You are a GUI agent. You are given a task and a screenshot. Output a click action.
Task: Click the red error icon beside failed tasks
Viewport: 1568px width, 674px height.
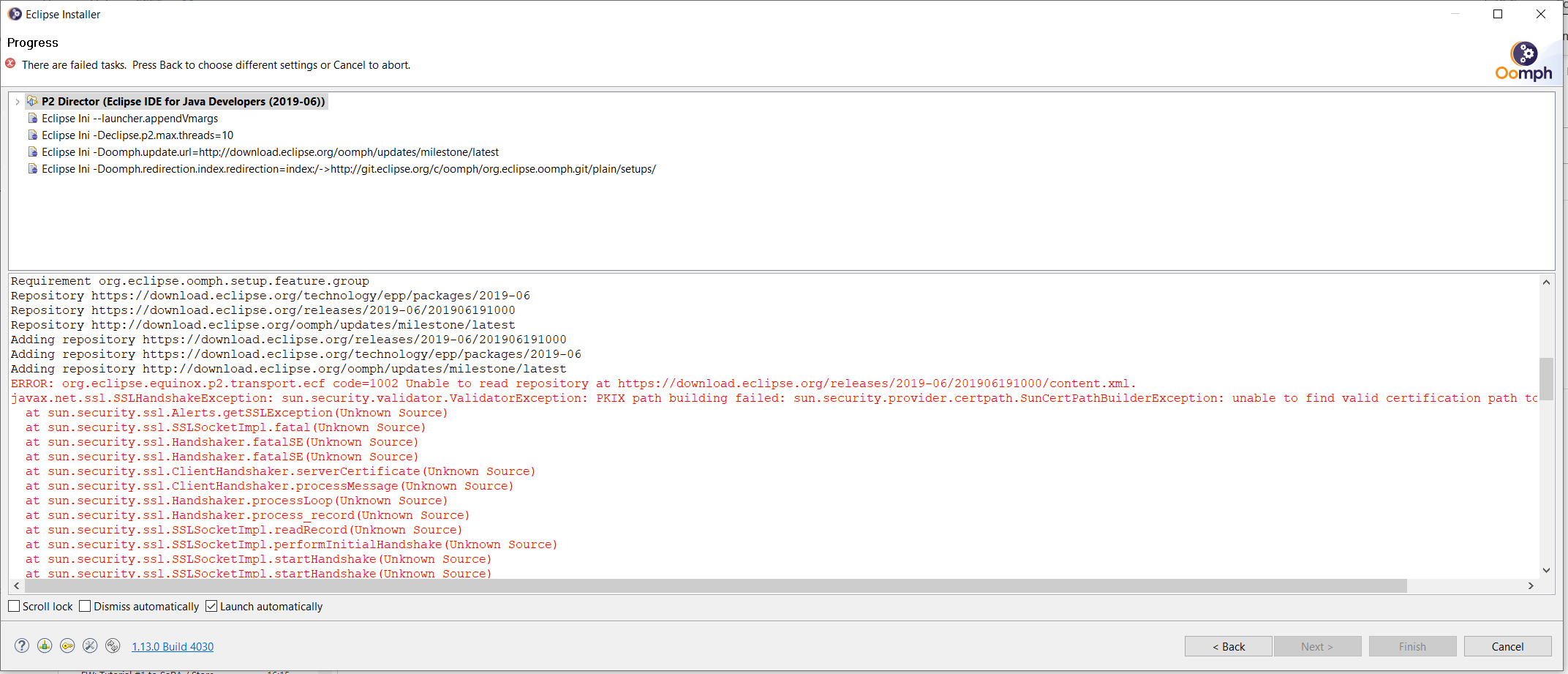point(10,64)
